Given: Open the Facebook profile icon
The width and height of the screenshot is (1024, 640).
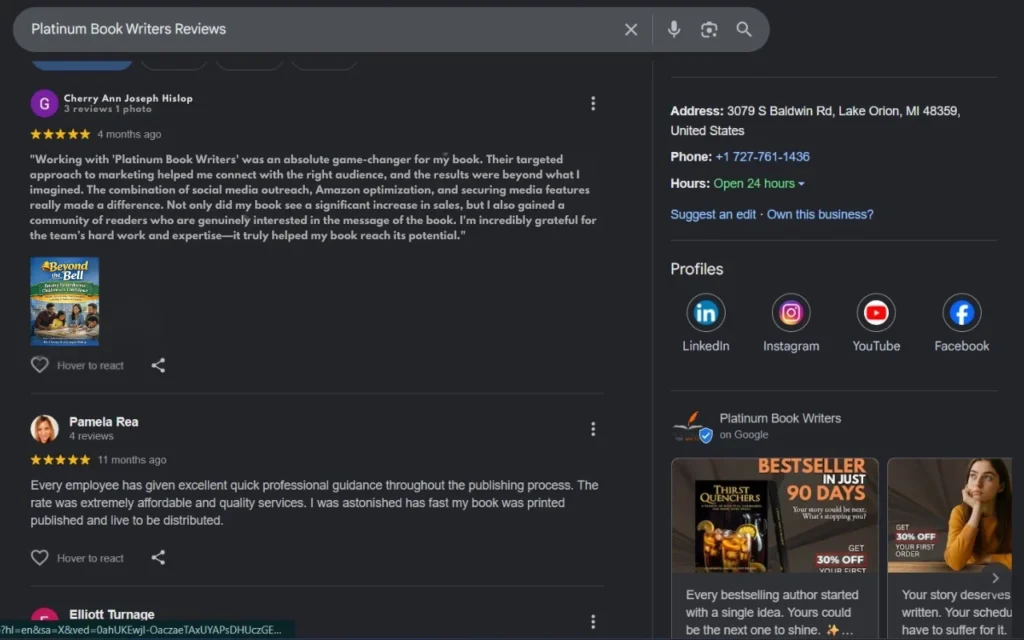Looking at the screenshot, I should pos(961,312).
